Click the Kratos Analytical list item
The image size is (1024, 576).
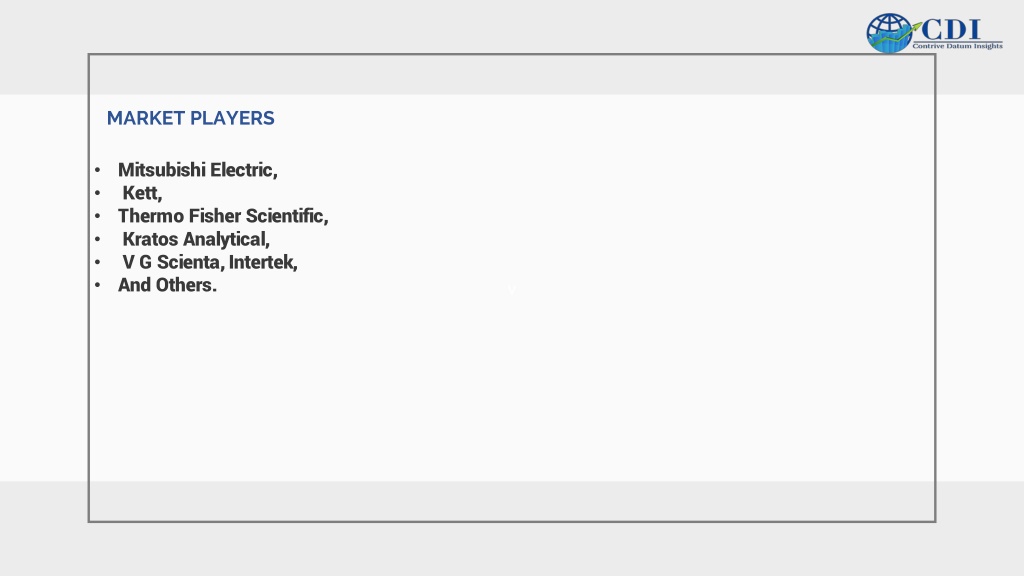[x=196, y=239]
